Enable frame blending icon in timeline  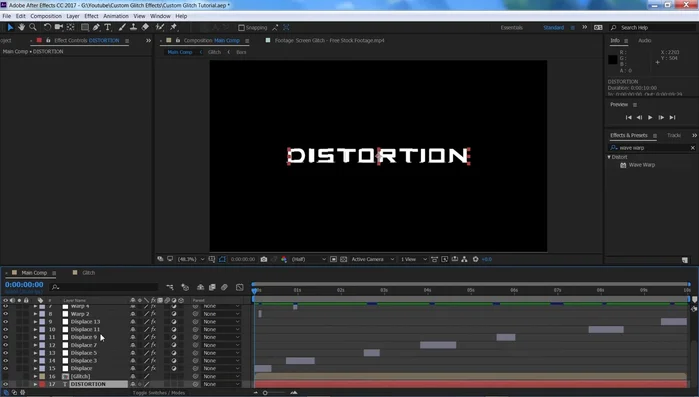pos(212,287)
